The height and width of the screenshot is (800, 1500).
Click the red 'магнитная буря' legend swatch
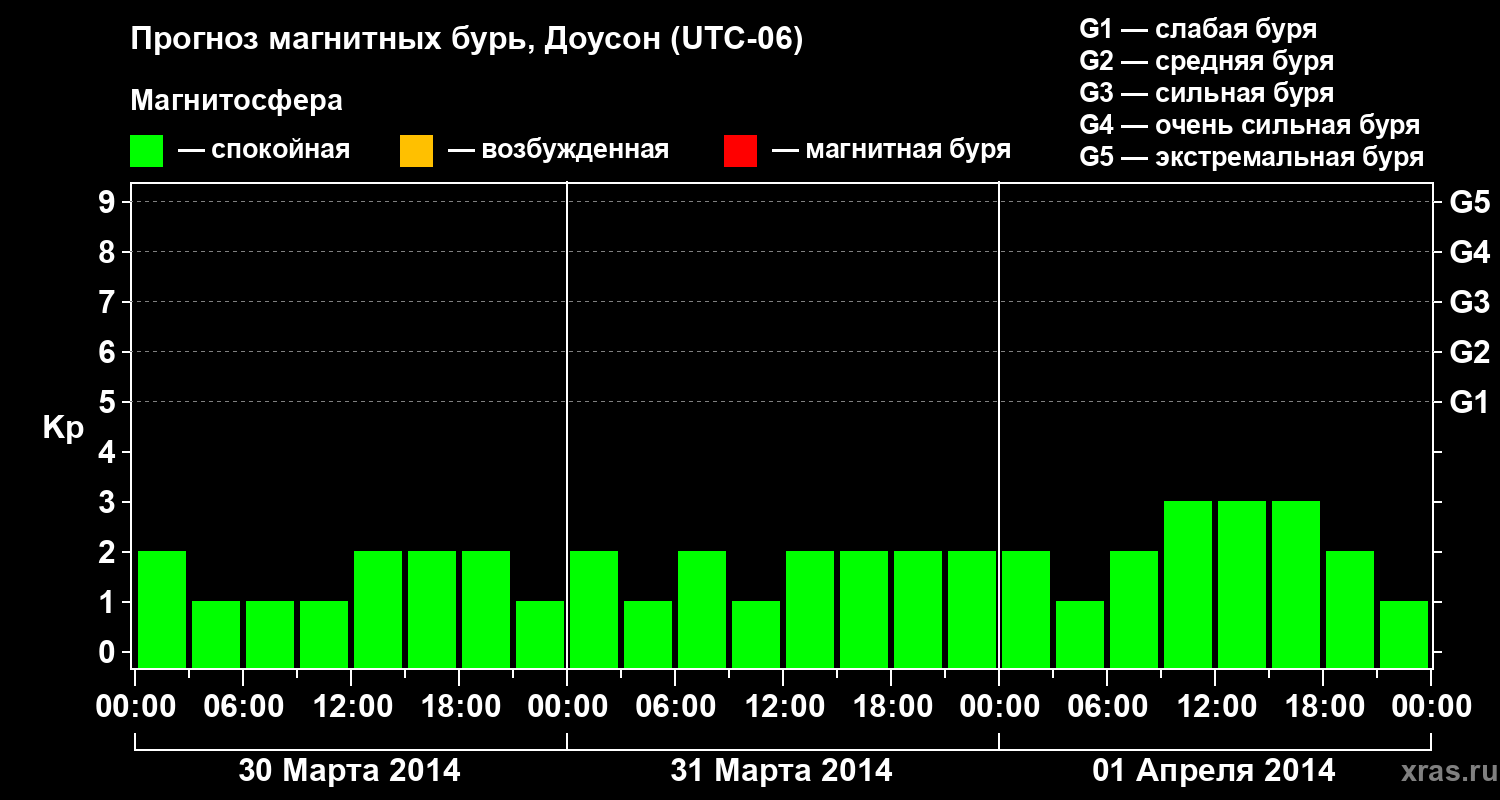[740, 151]
